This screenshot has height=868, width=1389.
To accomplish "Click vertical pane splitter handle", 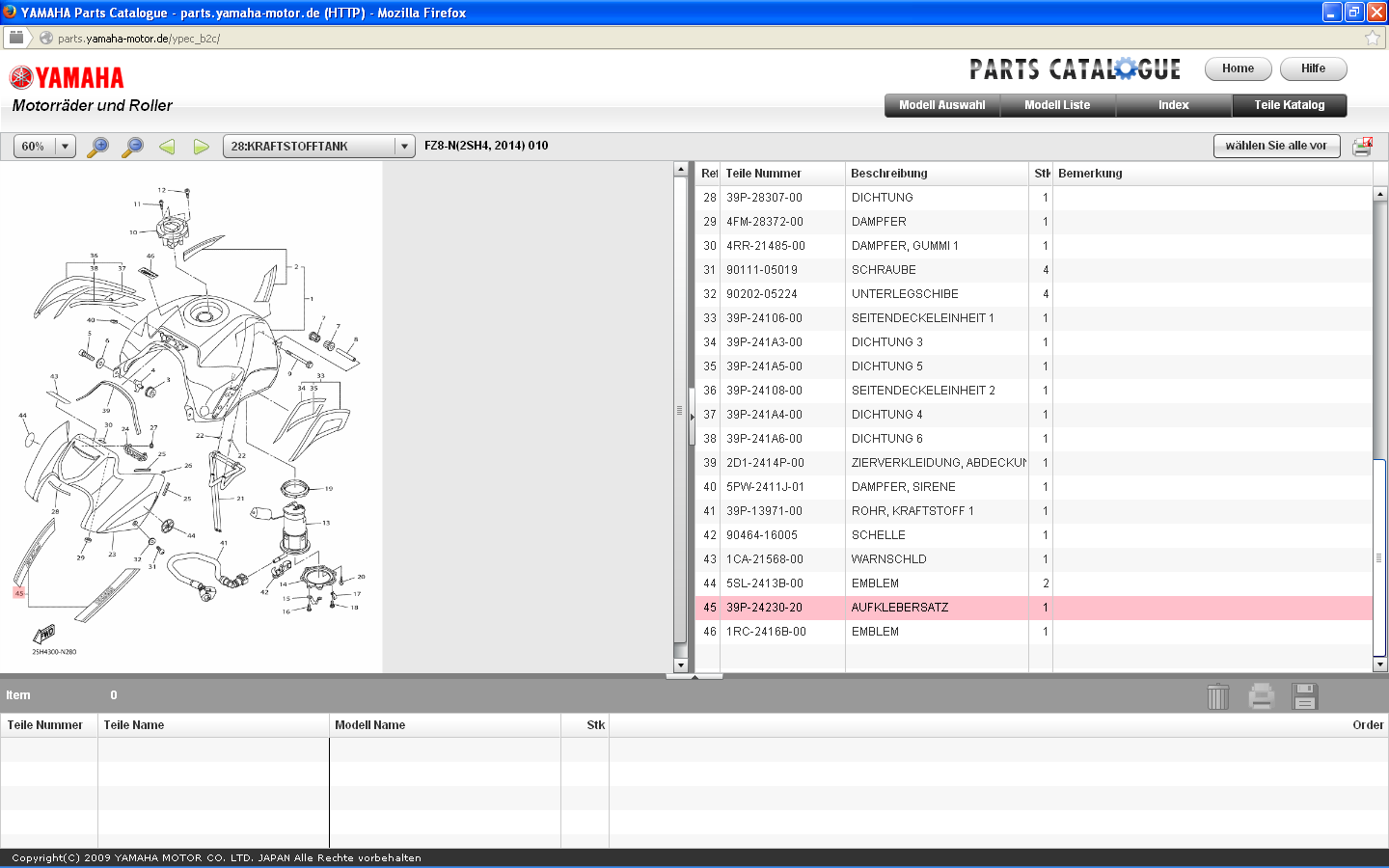I will 692,417.
